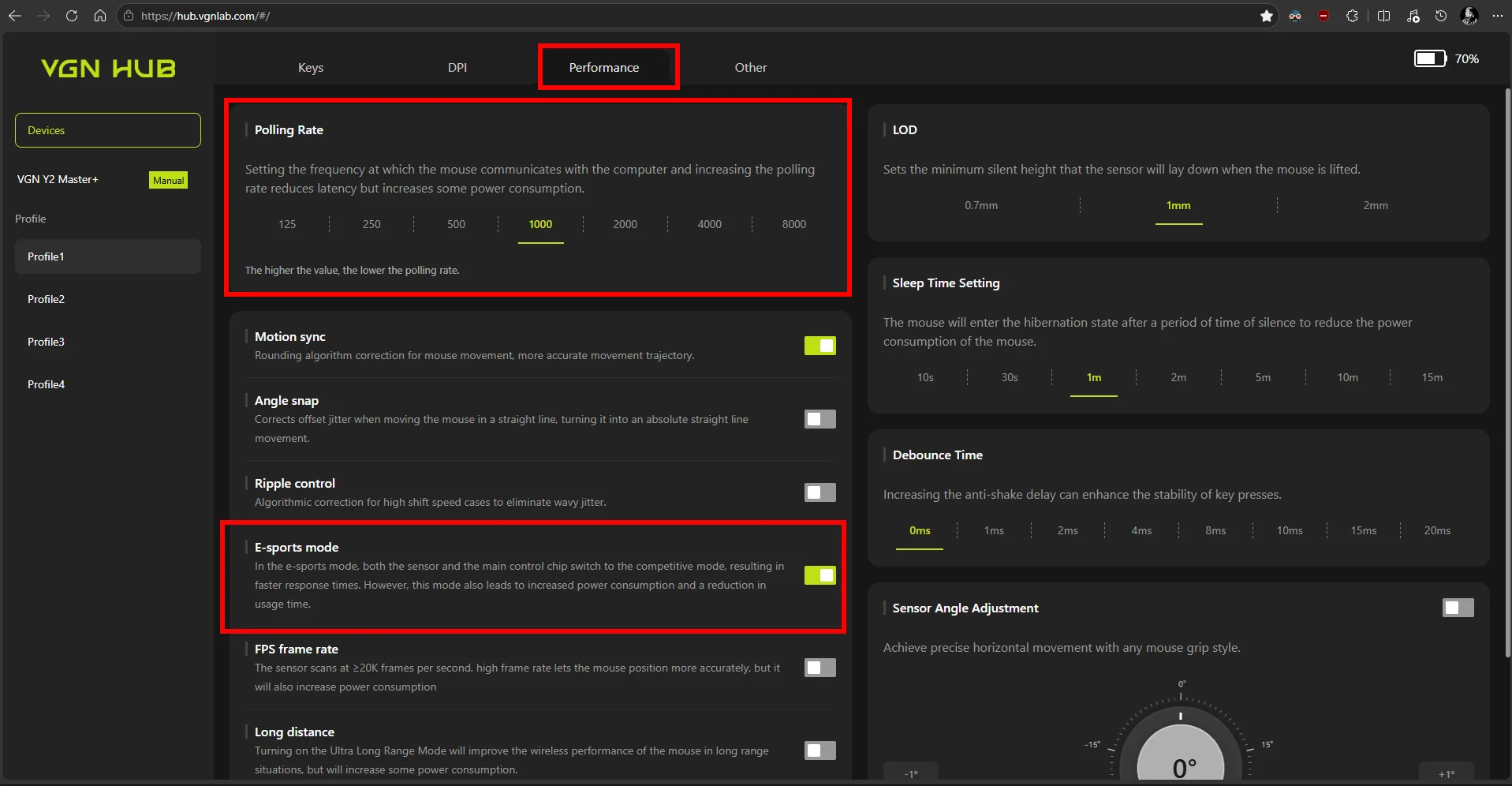Increase sensor angle with +1° button

1447,773
